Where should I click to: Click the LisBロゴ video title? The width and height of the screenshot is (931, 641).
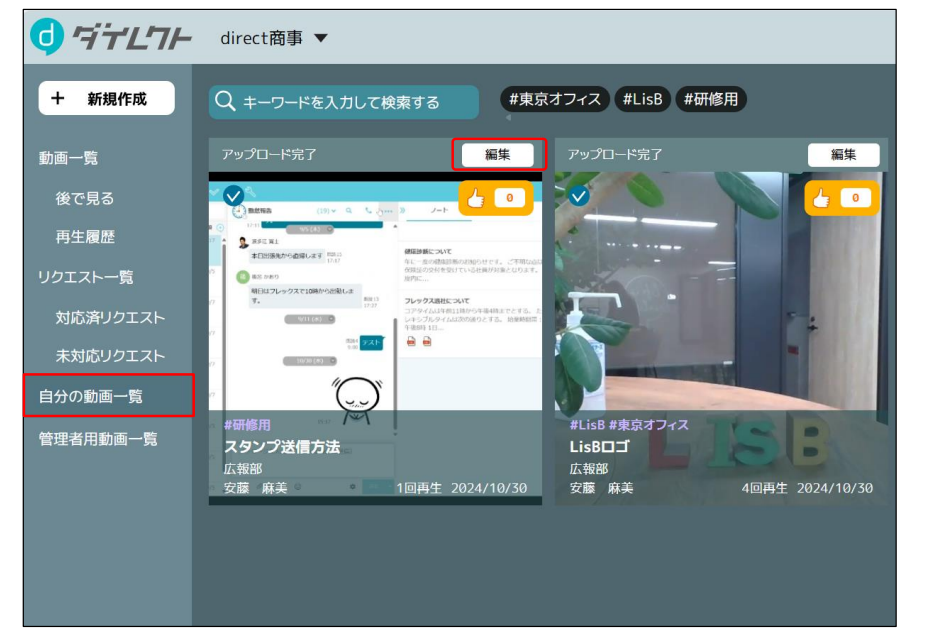click(599, 447)
